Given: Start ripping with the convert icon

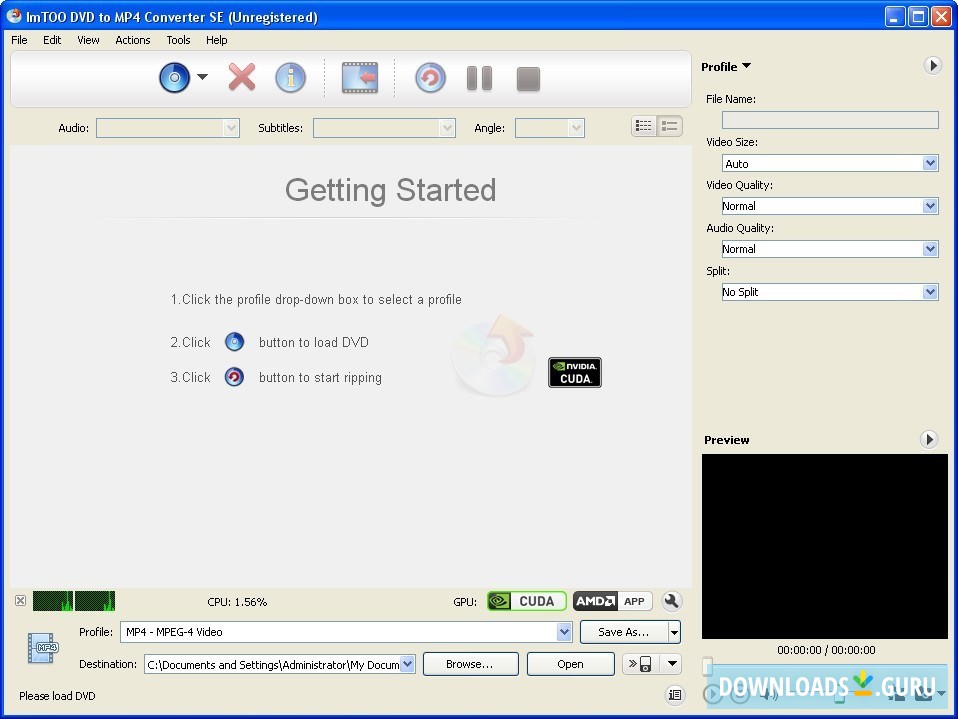Looking at the screenshot, I should (x=430, y=78).
